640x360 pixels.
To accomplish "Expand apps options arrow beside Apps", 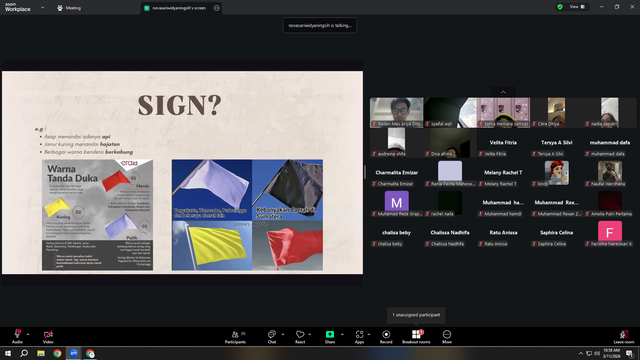I will point(369,334).
